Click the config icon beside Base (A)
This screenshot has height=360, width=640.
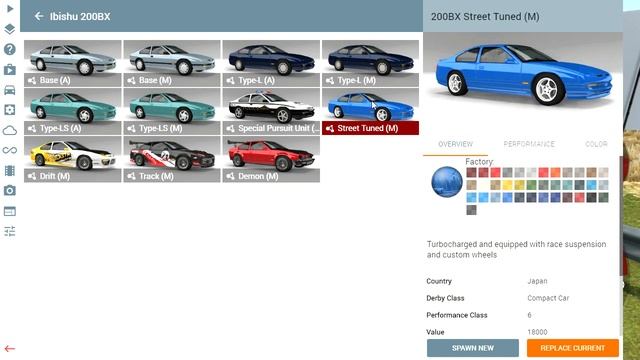point(32,80)
